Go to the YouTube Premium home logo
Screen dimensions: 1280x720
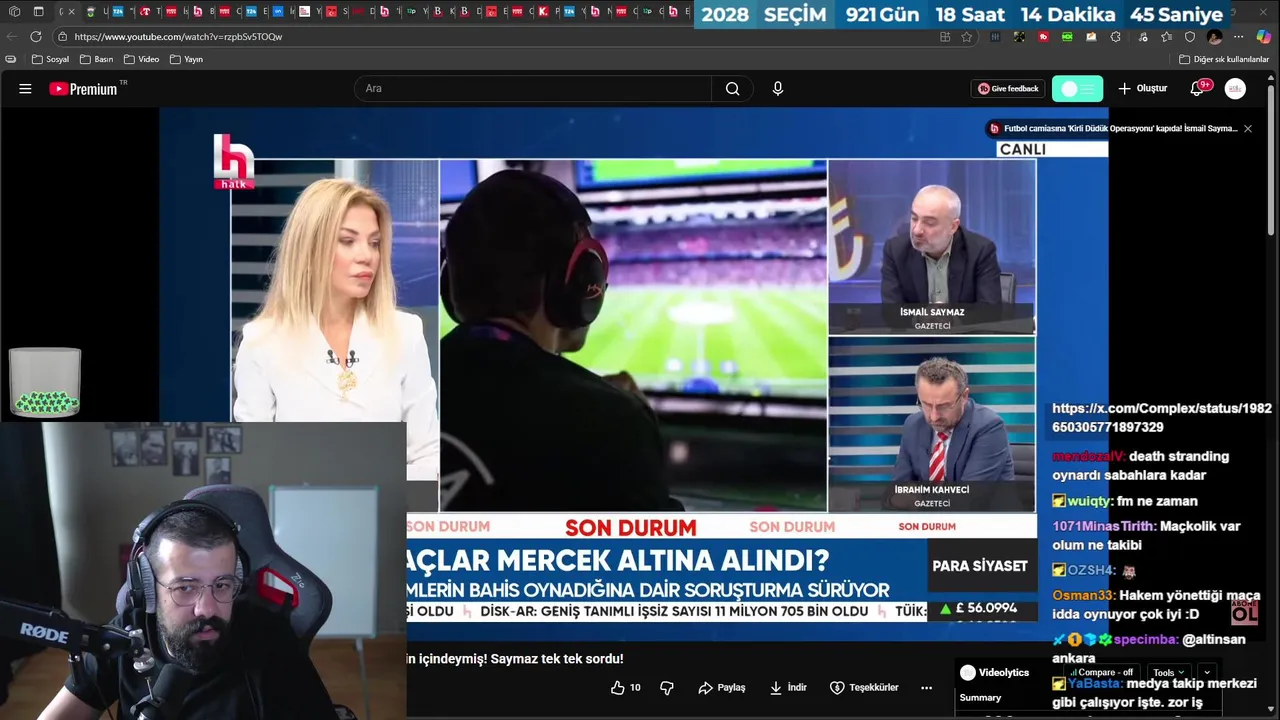pyautogui.click(x=84, y=88)
